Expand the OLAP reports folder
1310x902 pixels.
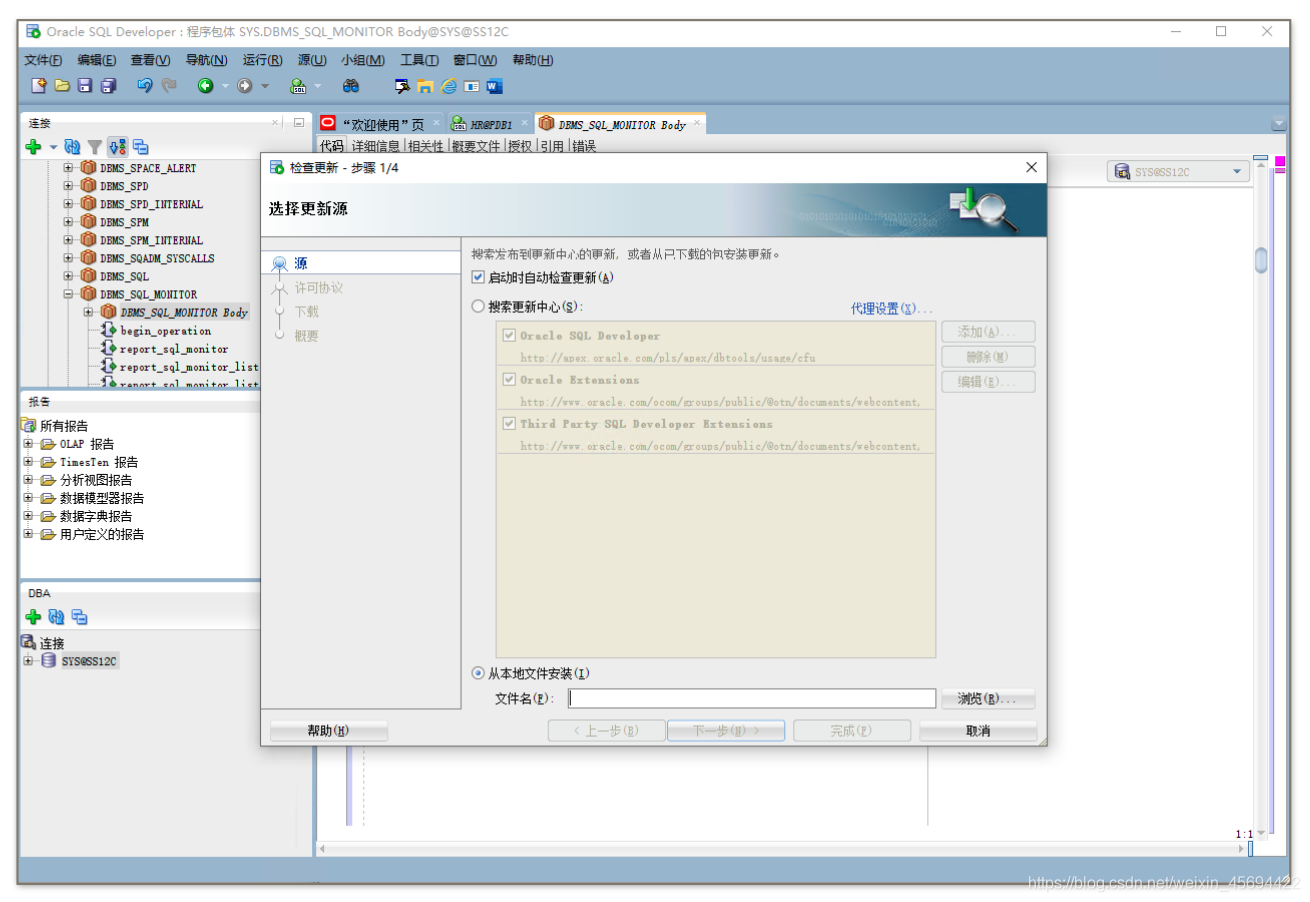(29, 444)
